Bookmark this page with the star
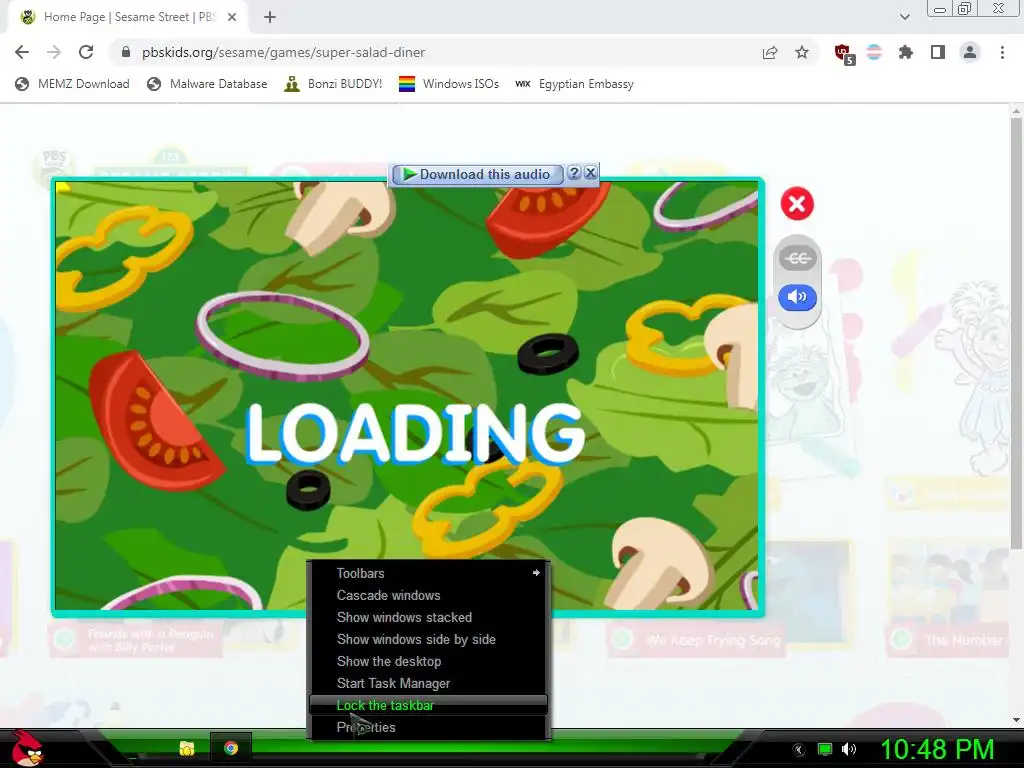 pos(802,52)
